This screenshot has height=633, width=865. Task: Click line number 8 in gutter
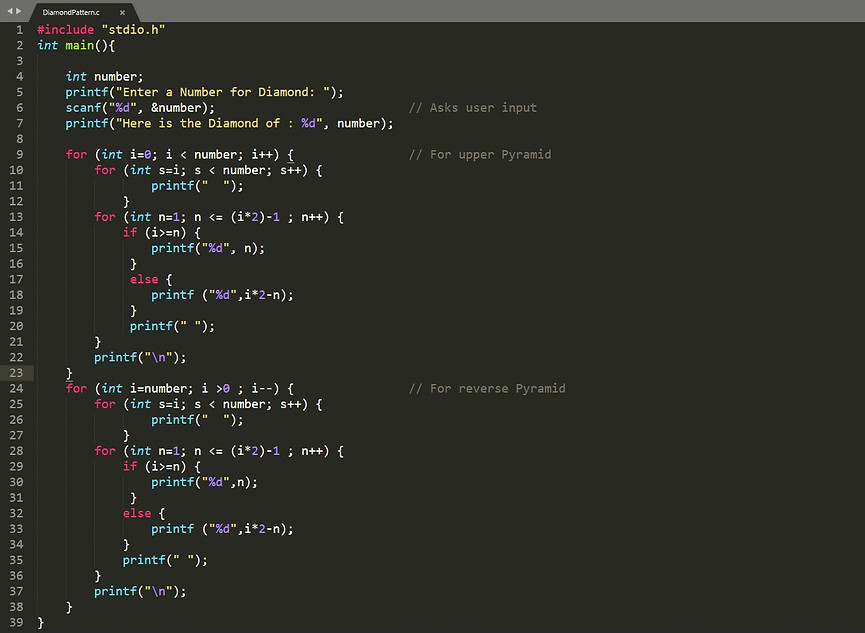click(20, 139)
